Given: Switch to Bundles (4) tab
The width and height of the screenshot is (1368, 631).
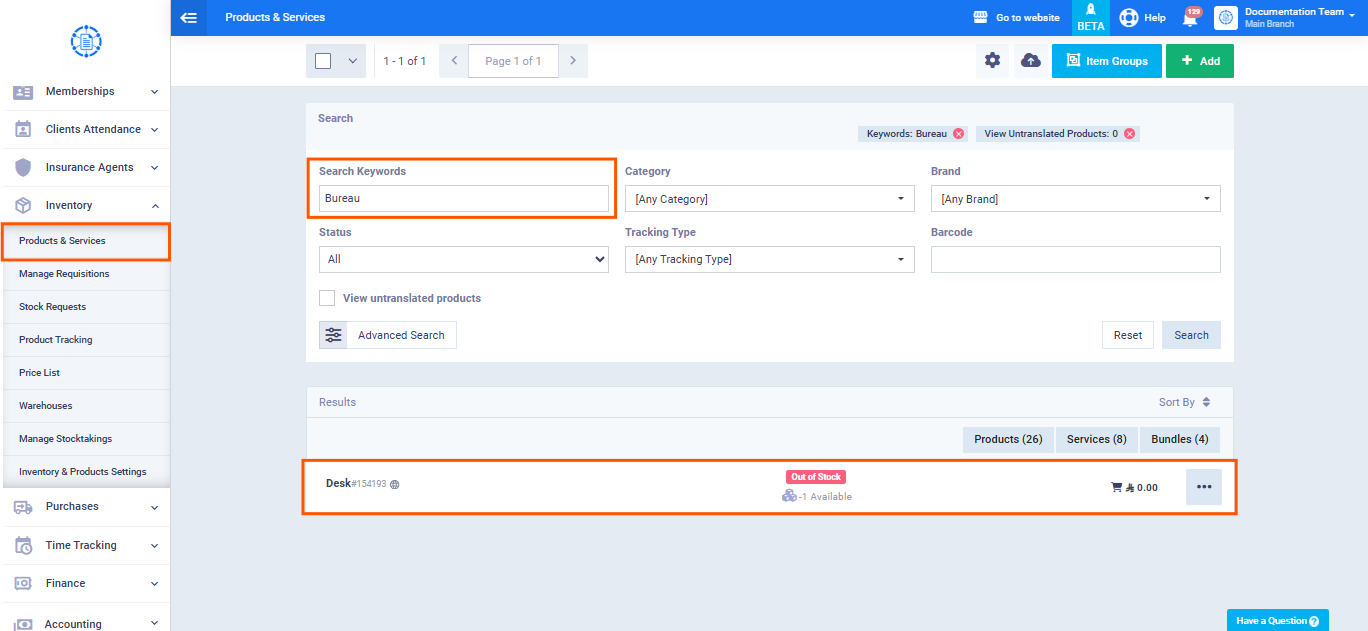Looking at the screenshot, I should point(1180,440).
